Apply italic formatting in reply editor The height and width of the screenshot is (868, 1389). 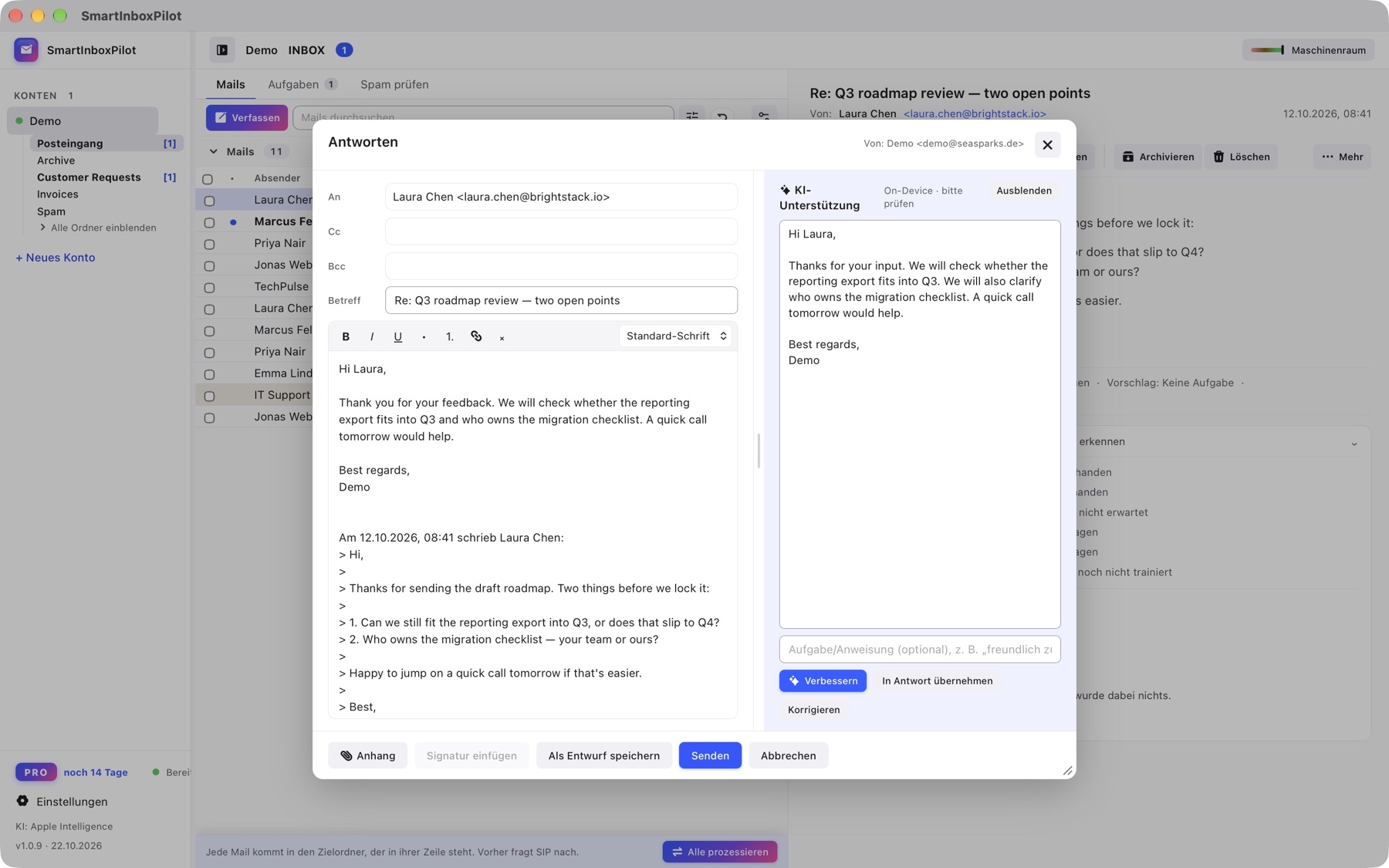click(x=372, y=336)
